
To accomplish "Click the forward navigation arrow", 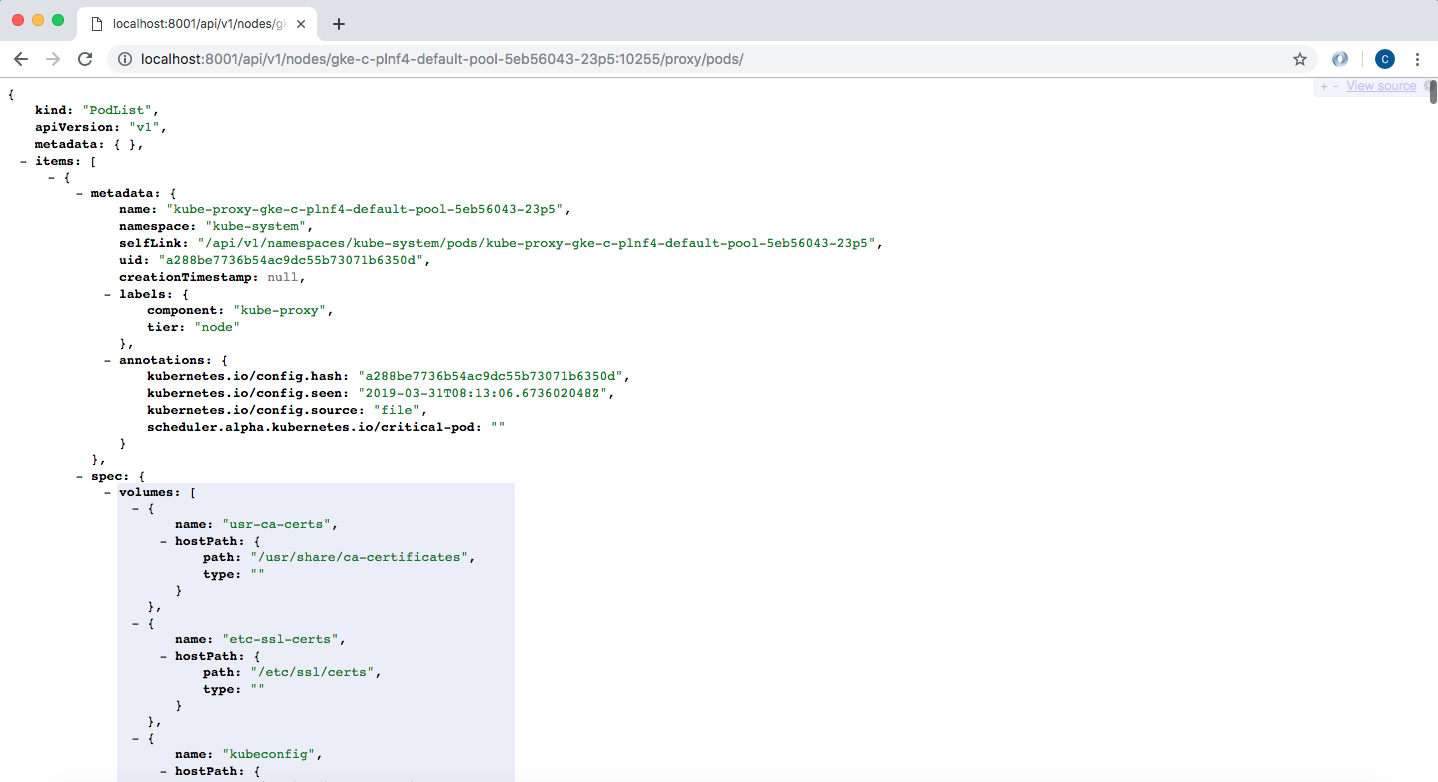I will pos(53,59).
